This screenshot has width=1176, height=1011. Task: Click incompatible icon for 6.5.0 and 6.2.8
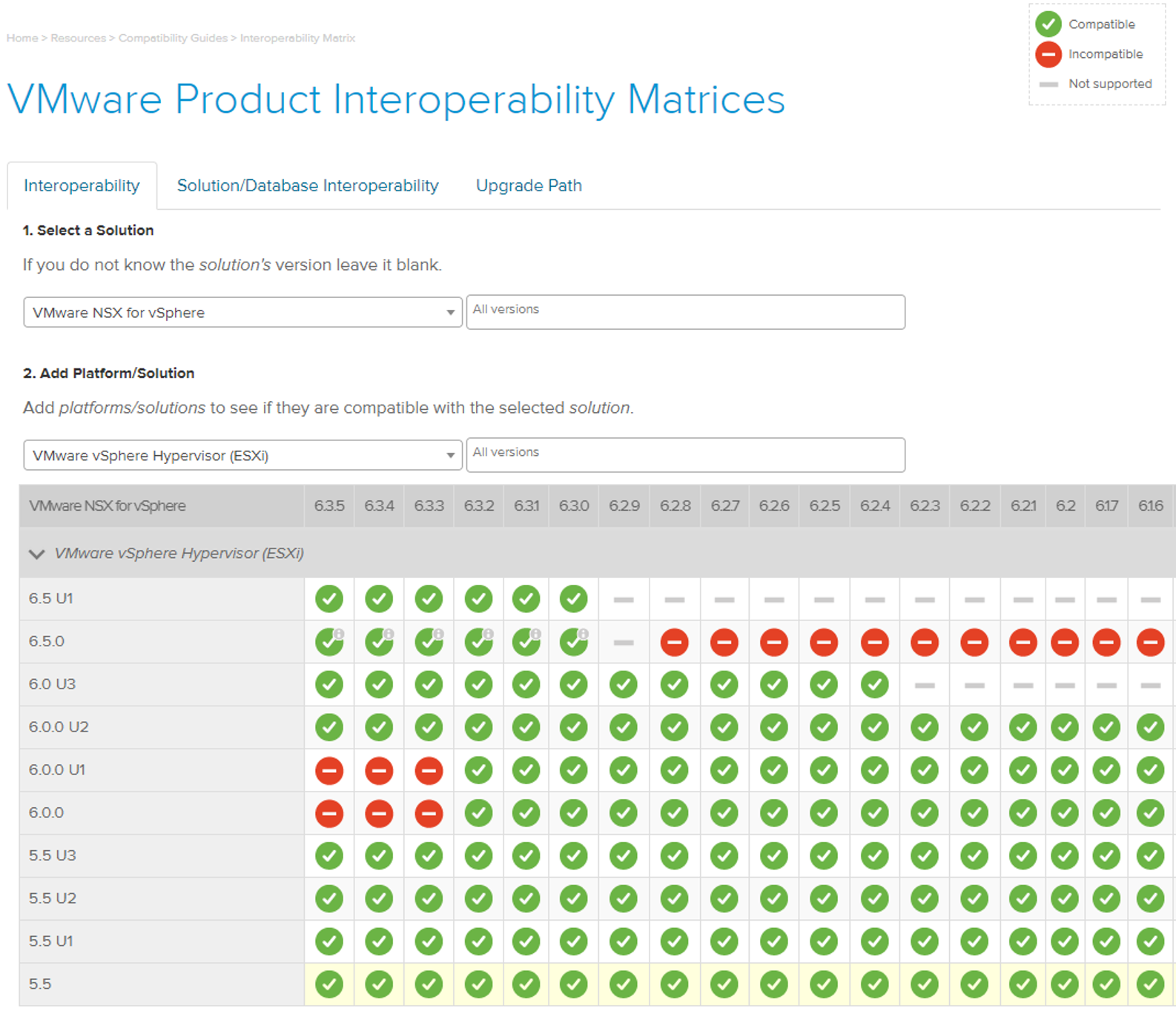[675, 642]
